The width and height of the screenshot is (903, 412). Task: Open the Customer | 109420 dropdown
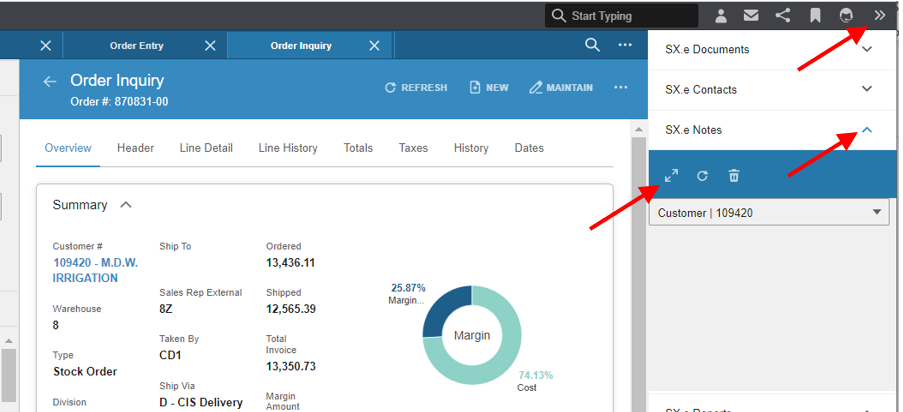click(769, 213)
